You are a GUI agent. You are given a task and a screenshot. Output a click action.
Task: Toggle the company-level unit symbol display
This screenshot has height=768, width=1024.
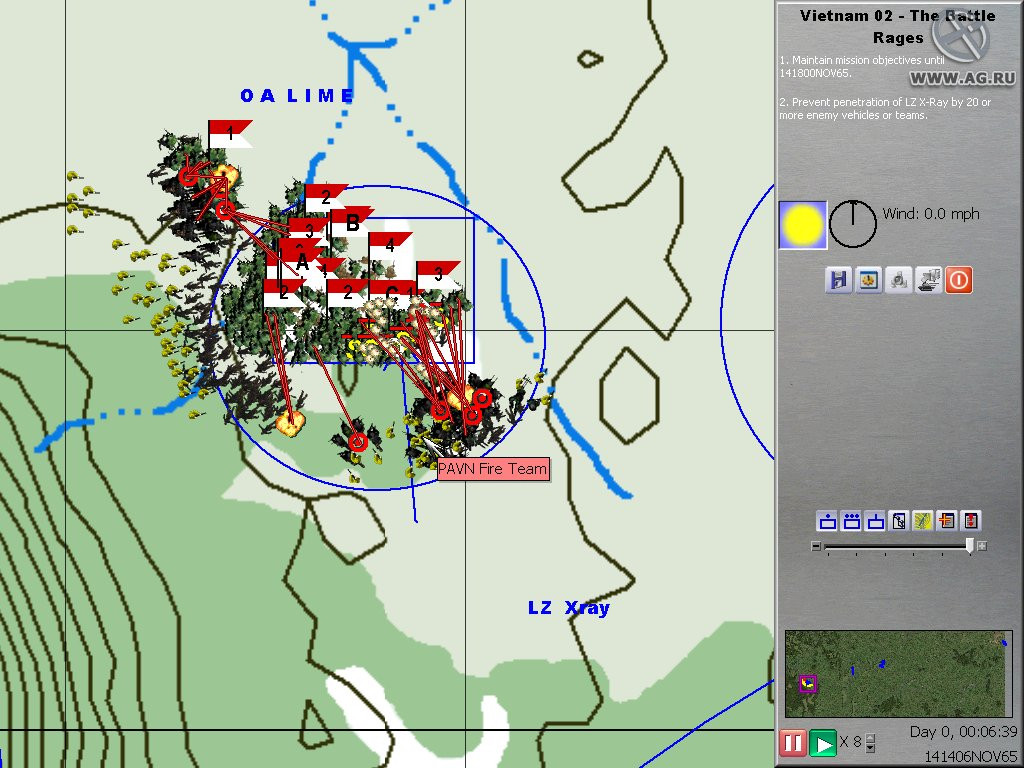point(875,521)
